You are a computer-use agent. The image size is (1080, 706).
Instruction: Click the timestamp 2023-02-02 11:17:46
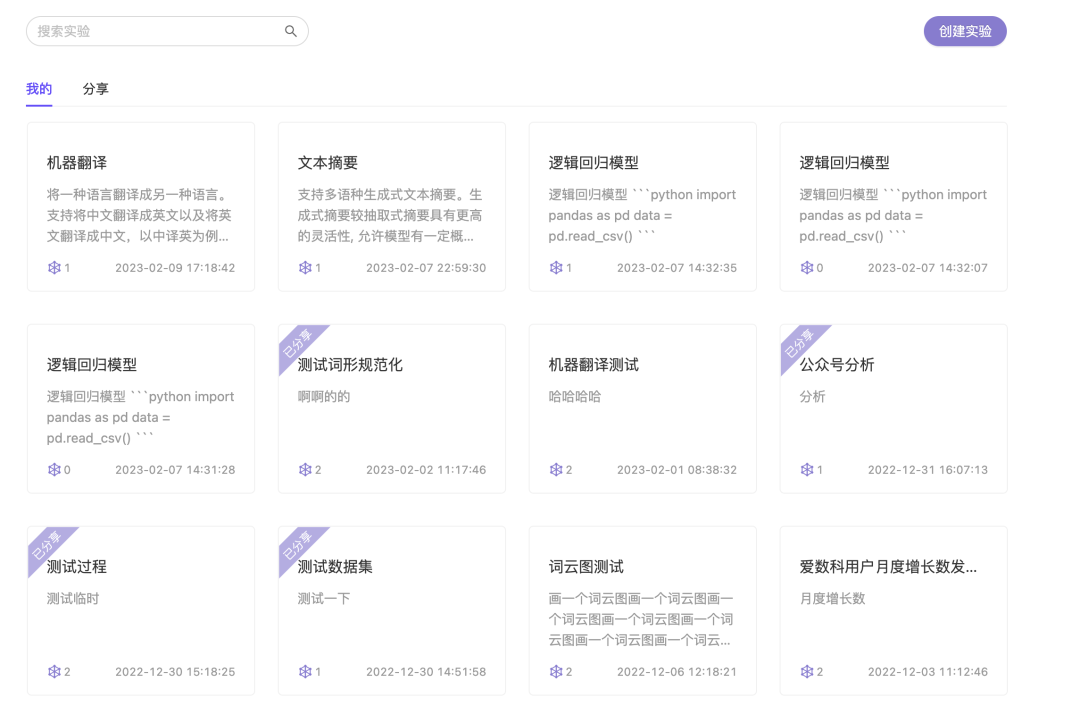[x=426, y=469]
